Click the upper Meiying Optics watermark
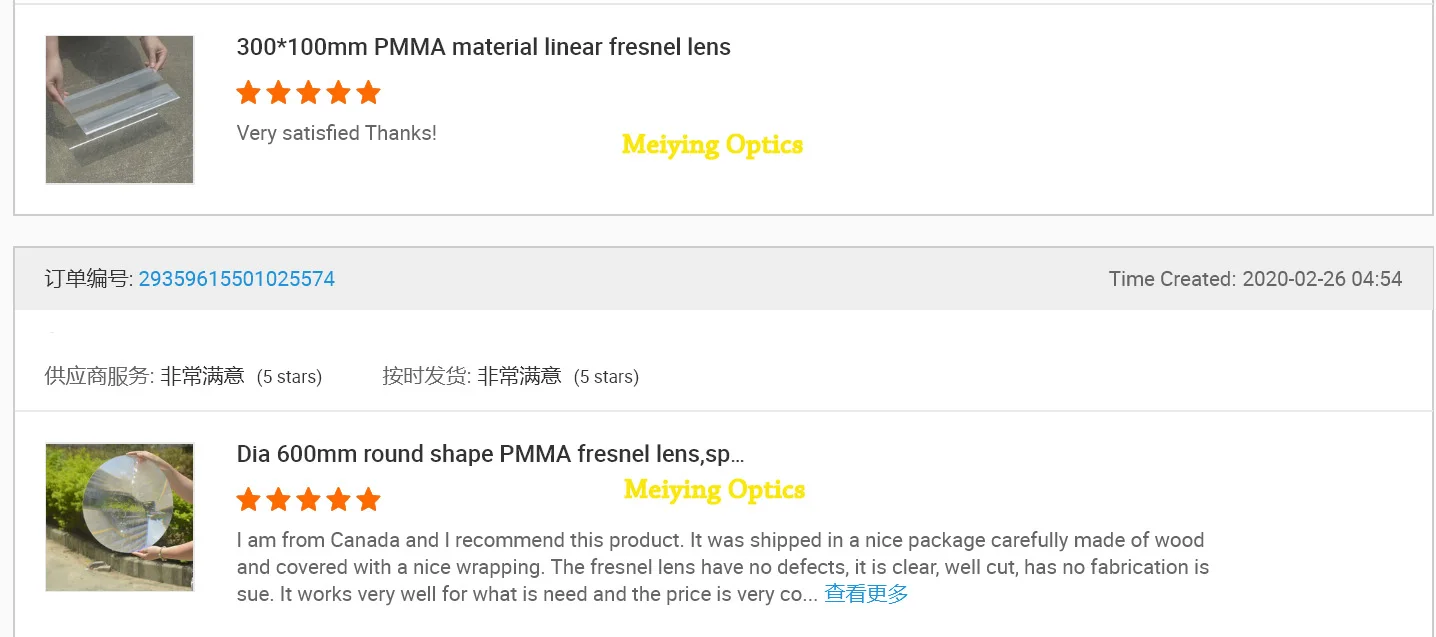The width and height of the screenshot is (1436, 637). pos(712,145)
